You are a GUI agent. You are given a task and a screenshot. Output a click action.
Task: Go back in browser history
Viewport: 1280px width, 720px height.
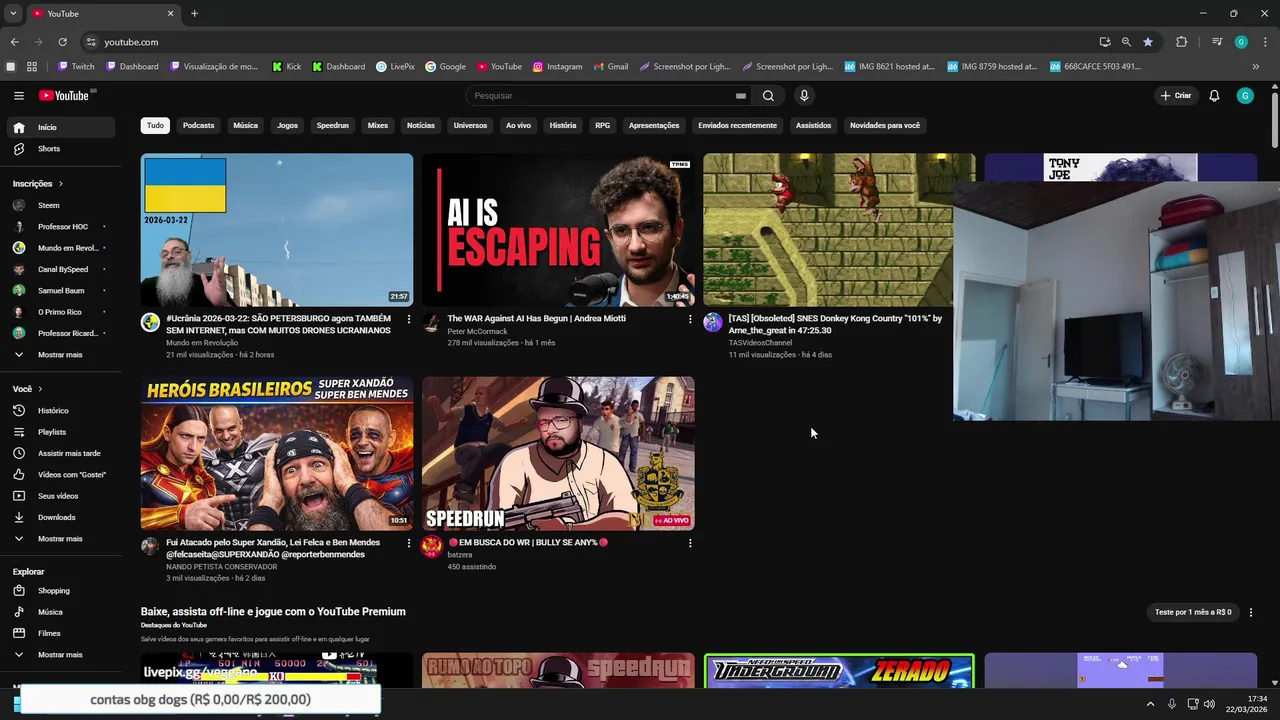pos(14,42)
